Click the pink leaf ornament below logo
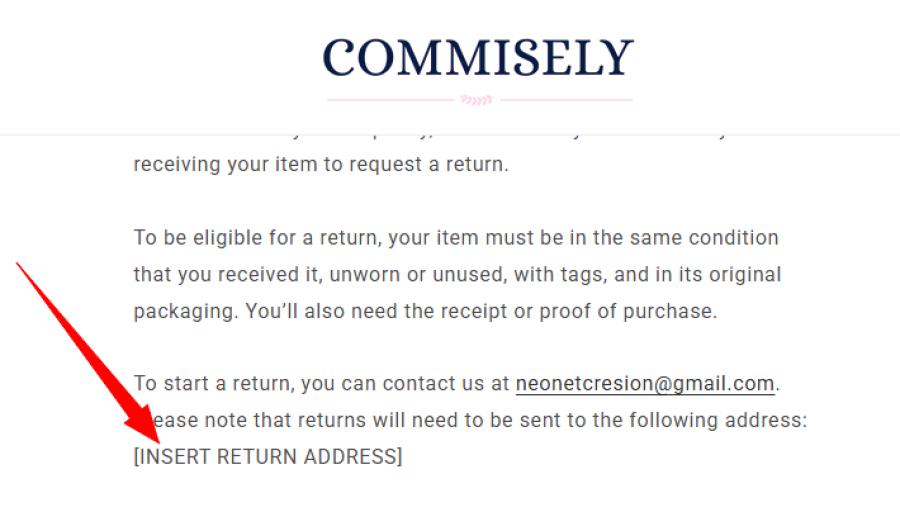This screenshot has height=512, width=900. pos(476,100)
